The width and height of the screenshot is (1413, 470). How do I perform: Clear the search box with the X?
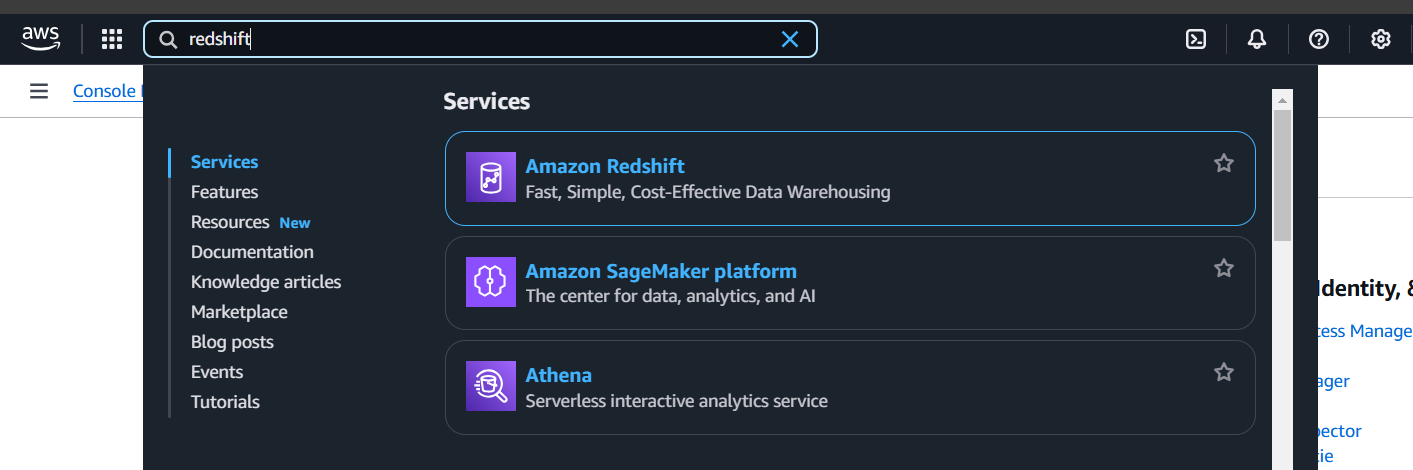tap(790, 39)
